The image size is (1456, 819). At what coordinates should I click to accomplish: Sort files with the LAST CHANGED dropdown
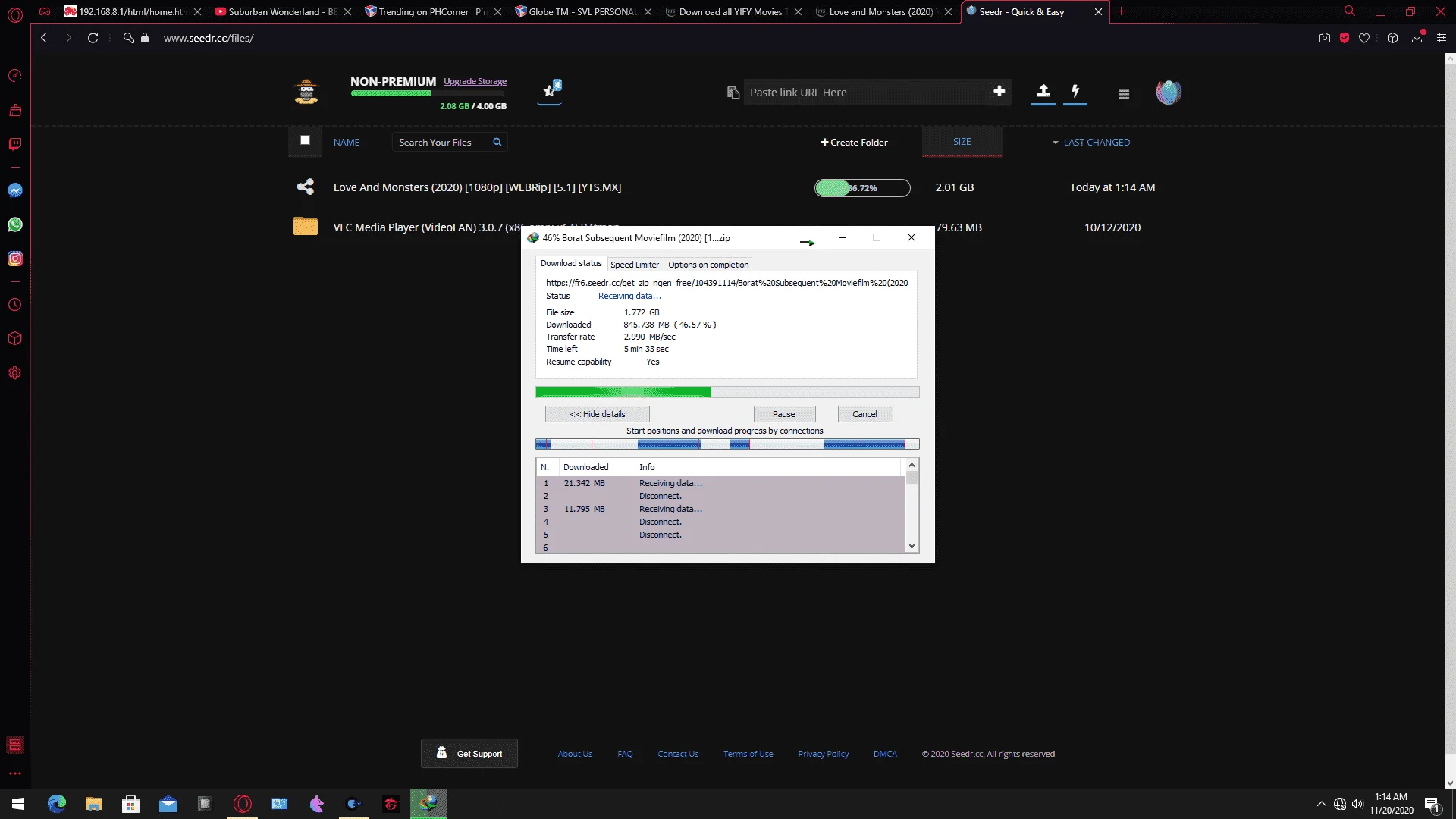coord(1091,143)
